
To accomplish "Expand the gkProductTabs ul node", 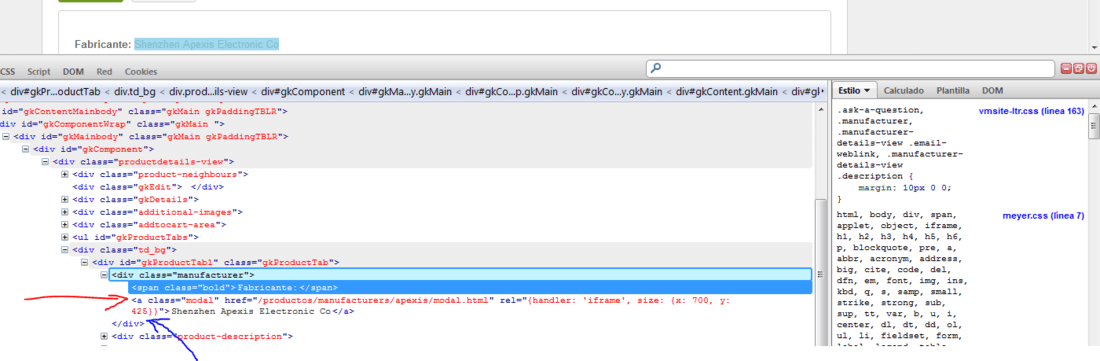I will click(x=65, y=238).
